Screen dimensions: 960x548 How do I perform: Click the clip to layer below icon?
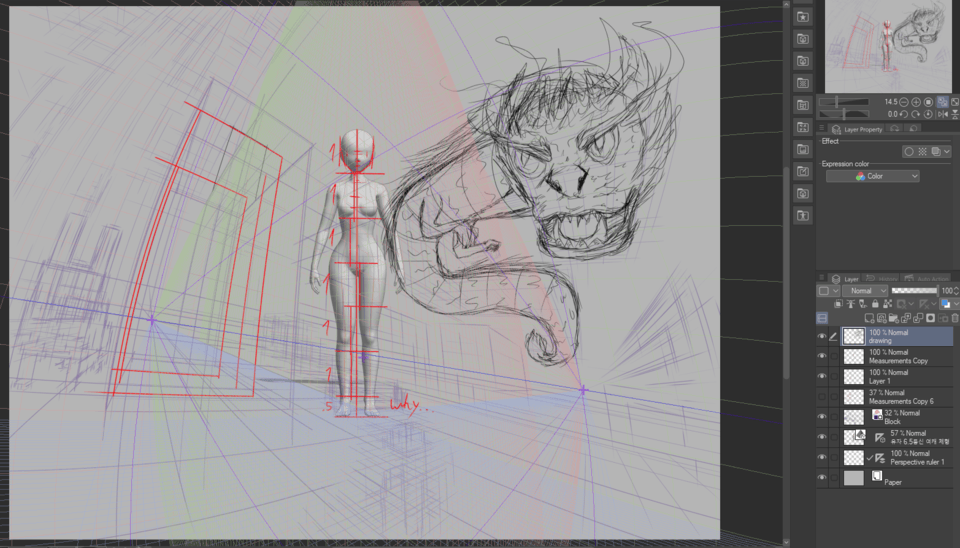click(x=838, y=304)
